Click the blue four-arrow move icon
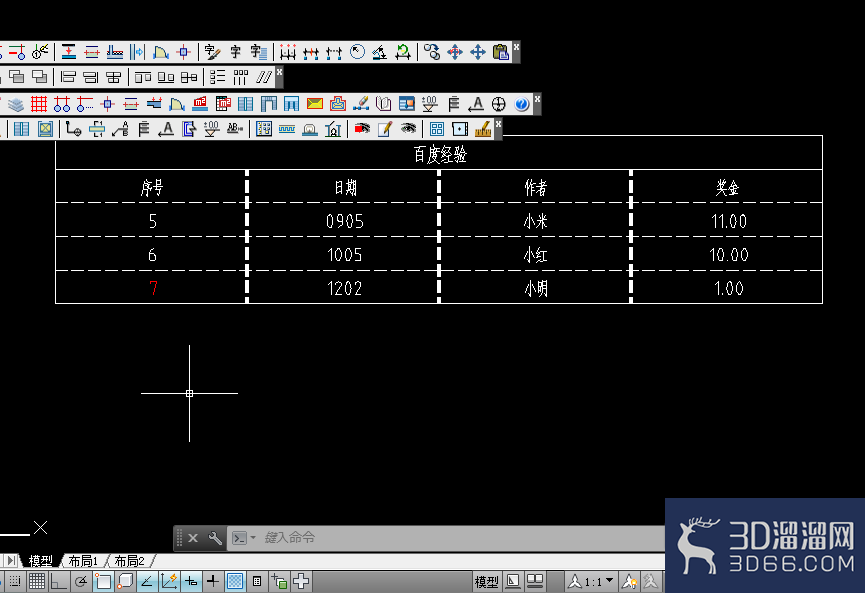 [x=478, y=52]
